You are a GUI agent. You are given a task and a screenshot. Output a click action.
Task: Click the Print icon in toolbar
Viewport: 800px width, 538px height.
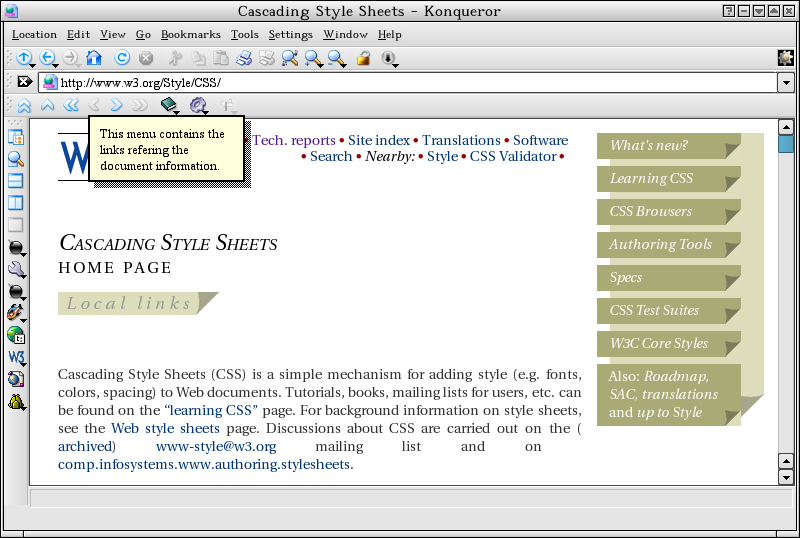coord(243,59)
